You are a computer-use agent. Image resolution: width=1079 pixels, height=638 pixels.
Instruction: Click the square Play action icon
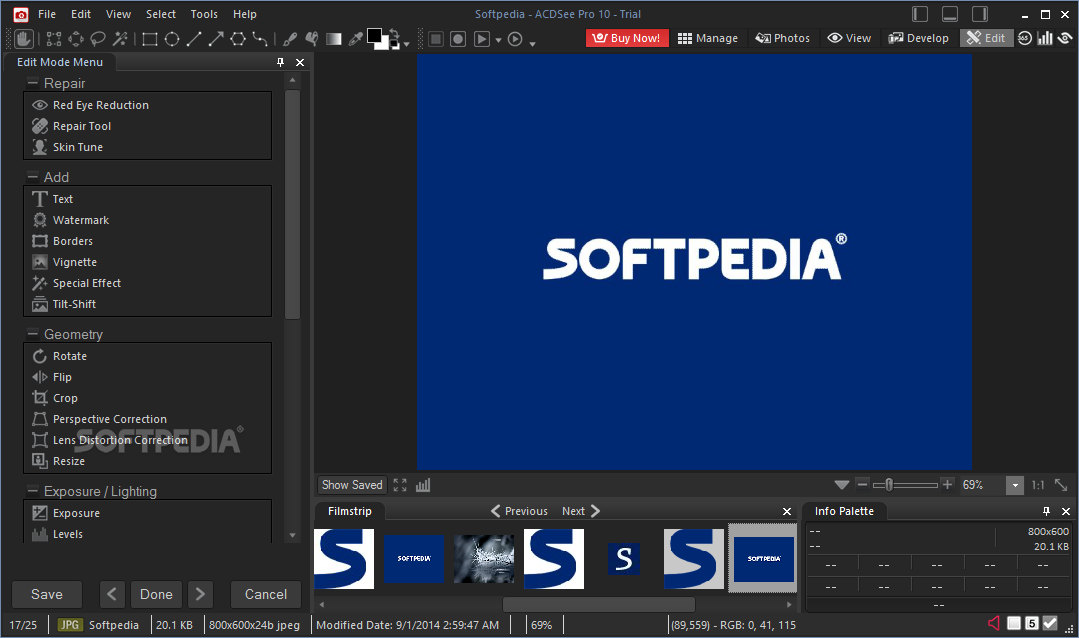click(x=482, y=39)
